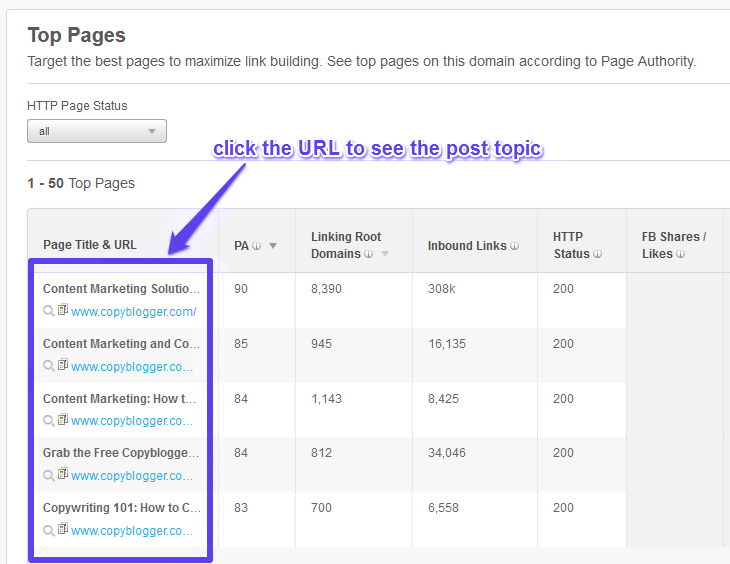Sort by Linking Root Domains using the sort arrow
730x564 pixels.
385,254
